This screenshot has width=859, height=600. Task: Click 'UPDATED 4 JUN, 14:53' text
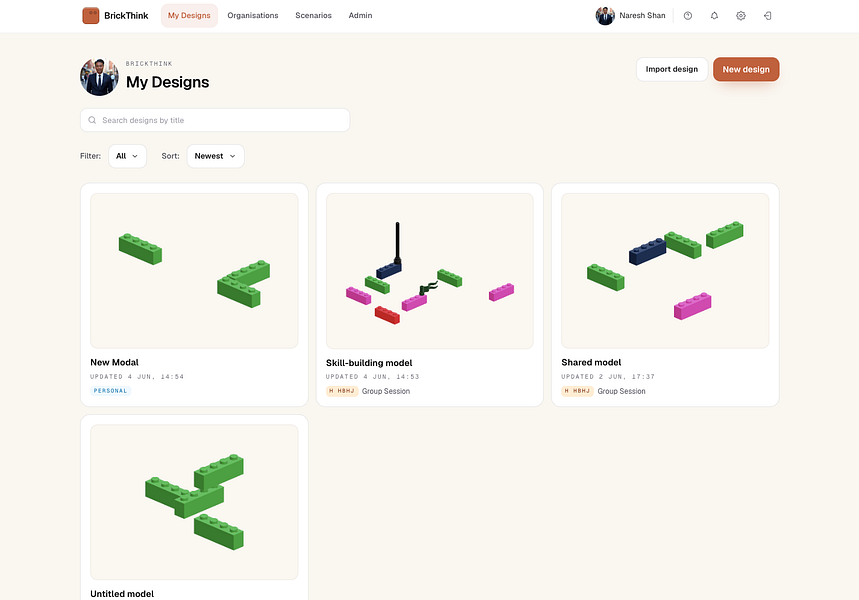point(373,376)
